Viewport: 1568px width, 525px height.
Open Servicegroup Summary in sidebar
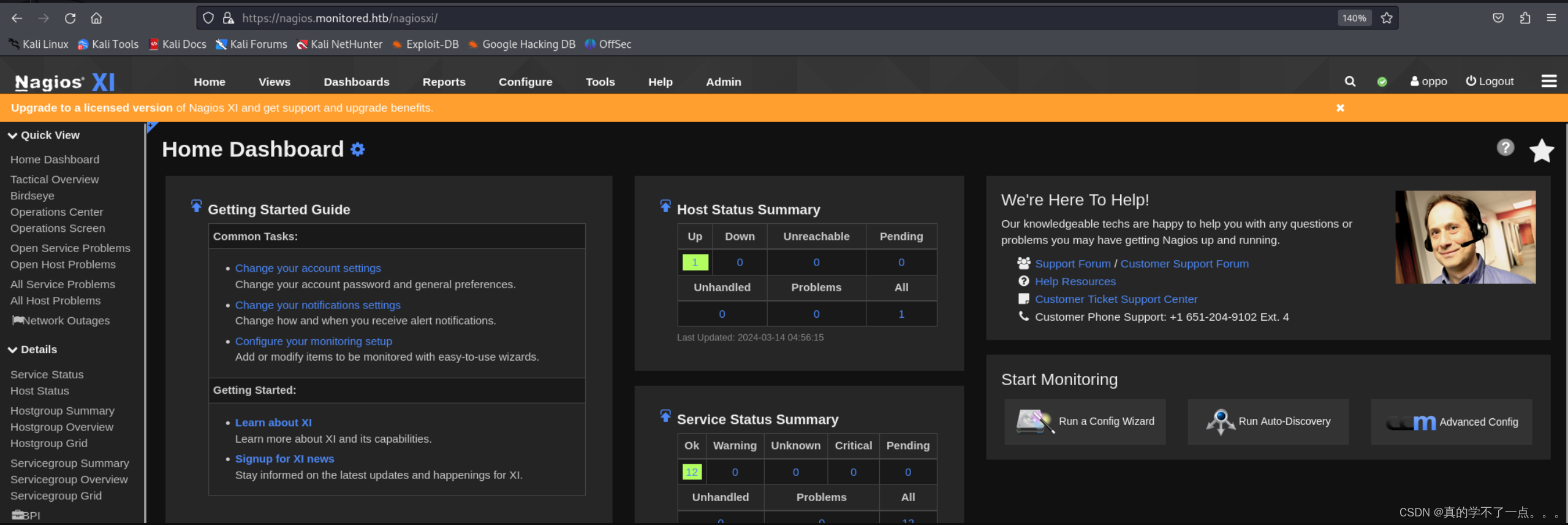[x=70, y=463]
